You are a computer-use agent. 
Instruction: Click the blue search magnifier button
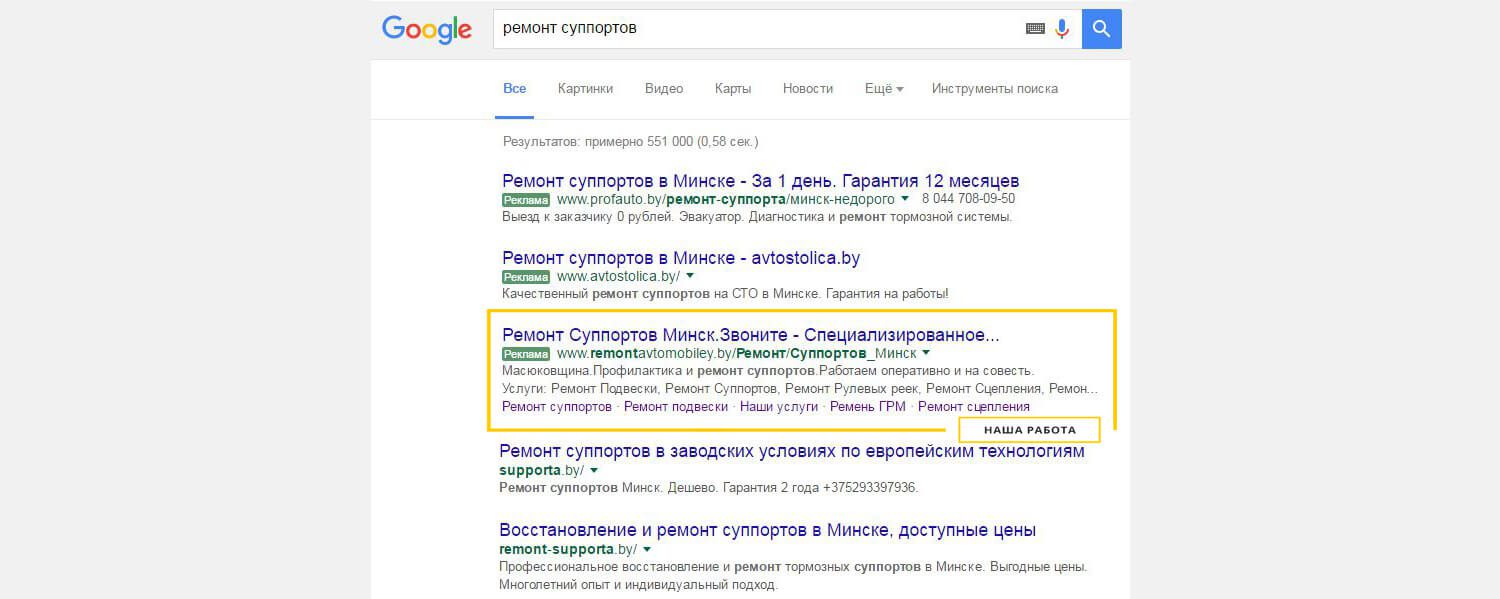coord(1102,29)
